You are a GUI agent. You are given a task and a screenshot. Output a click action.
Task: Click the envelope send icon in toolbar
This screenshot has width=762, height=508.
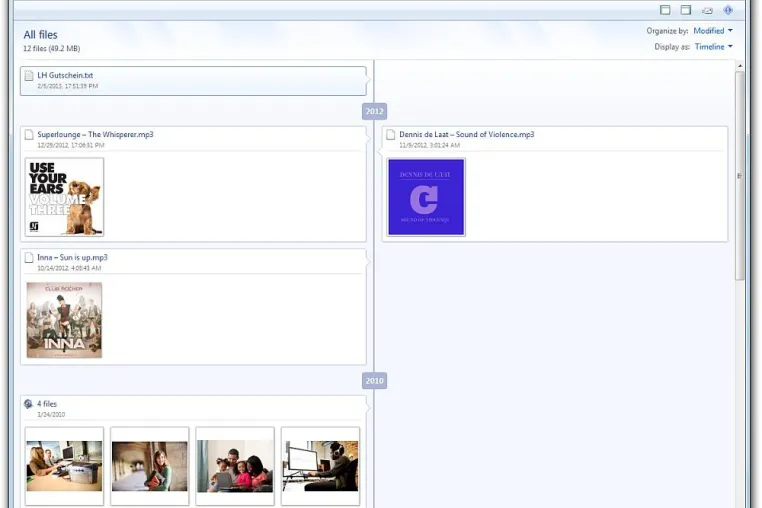coord(707,10)
